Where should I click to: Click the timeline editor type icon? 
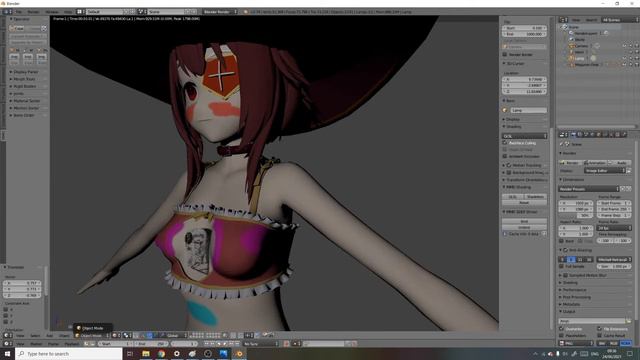click(x=7, y=344)
